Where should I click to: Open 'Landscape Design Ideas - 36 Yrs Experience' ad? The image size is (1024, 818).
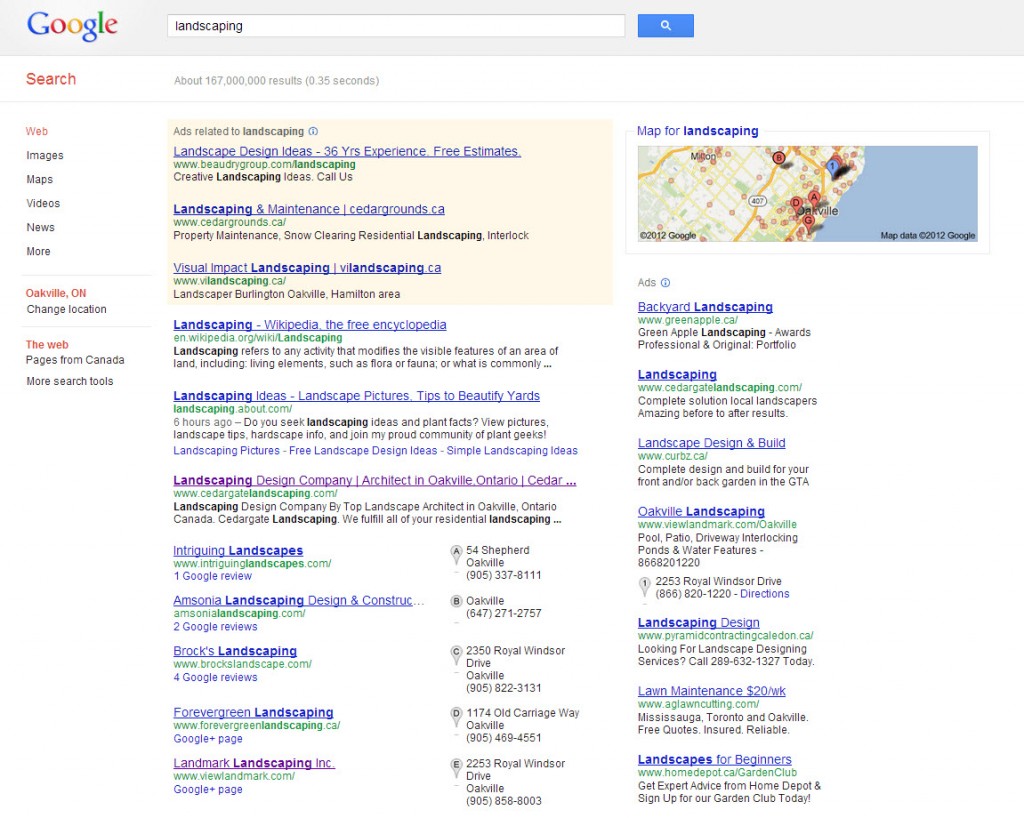[347, 151]
